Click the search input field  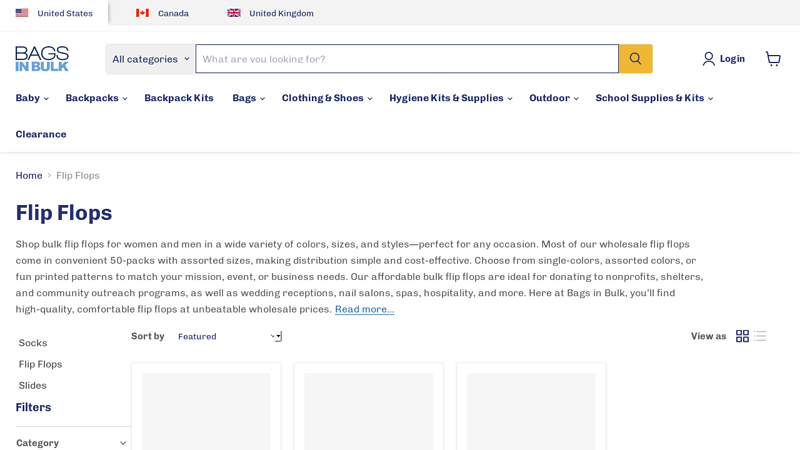point(406,59)
